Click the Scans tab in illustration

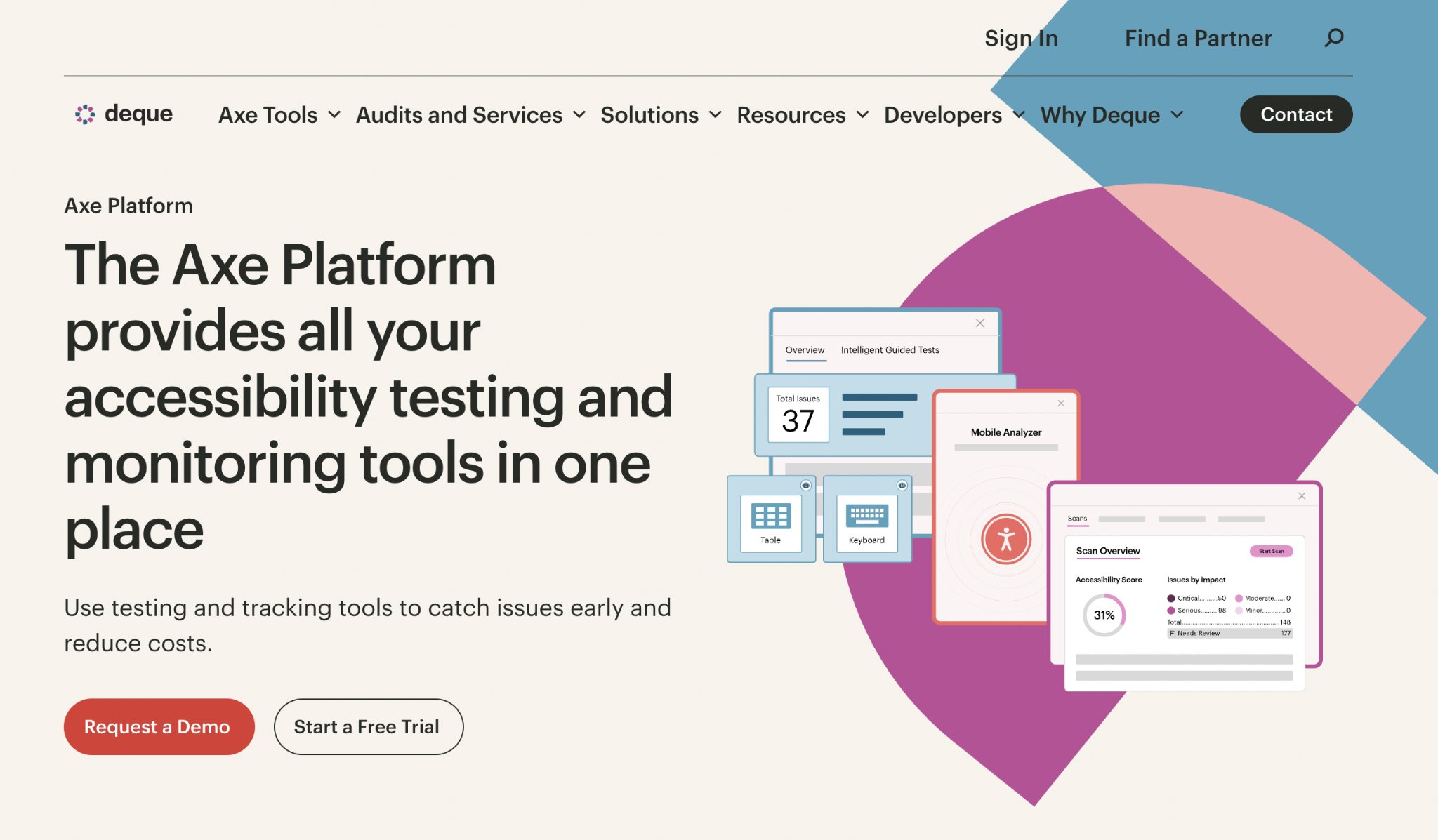tap(1077, 519)
